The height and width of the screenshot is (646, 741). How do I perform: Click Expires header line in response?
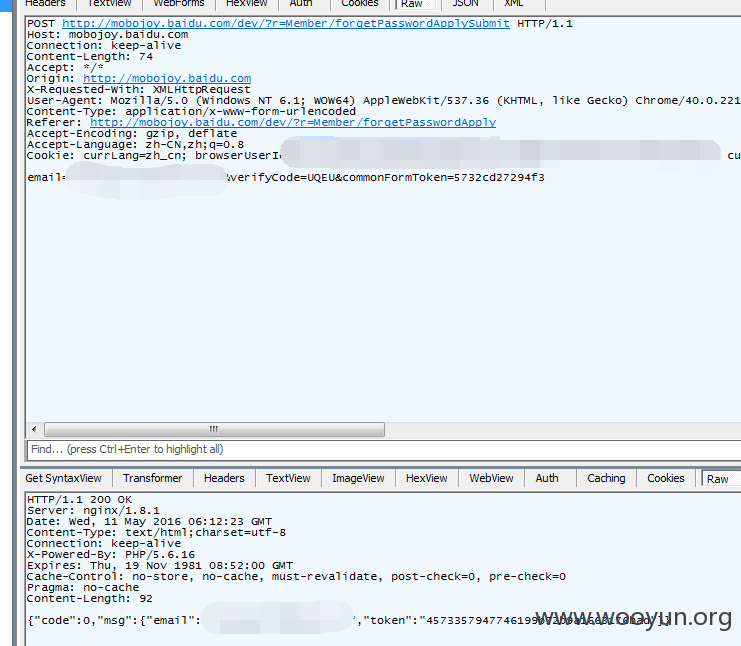[x=160, y=566]
